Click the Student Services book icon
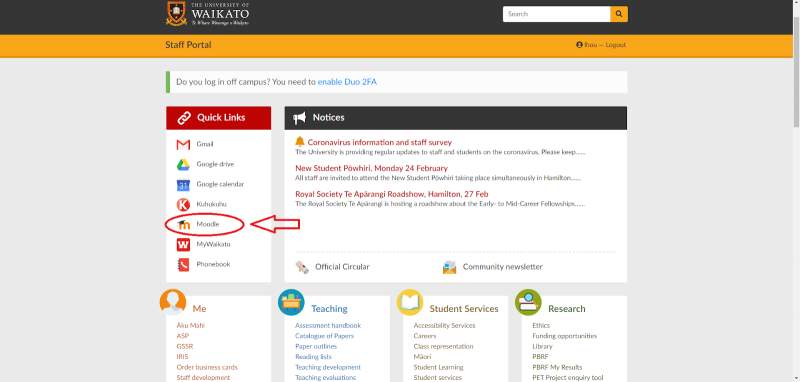This screenshot has width=800, height=382. click(410, 302)
